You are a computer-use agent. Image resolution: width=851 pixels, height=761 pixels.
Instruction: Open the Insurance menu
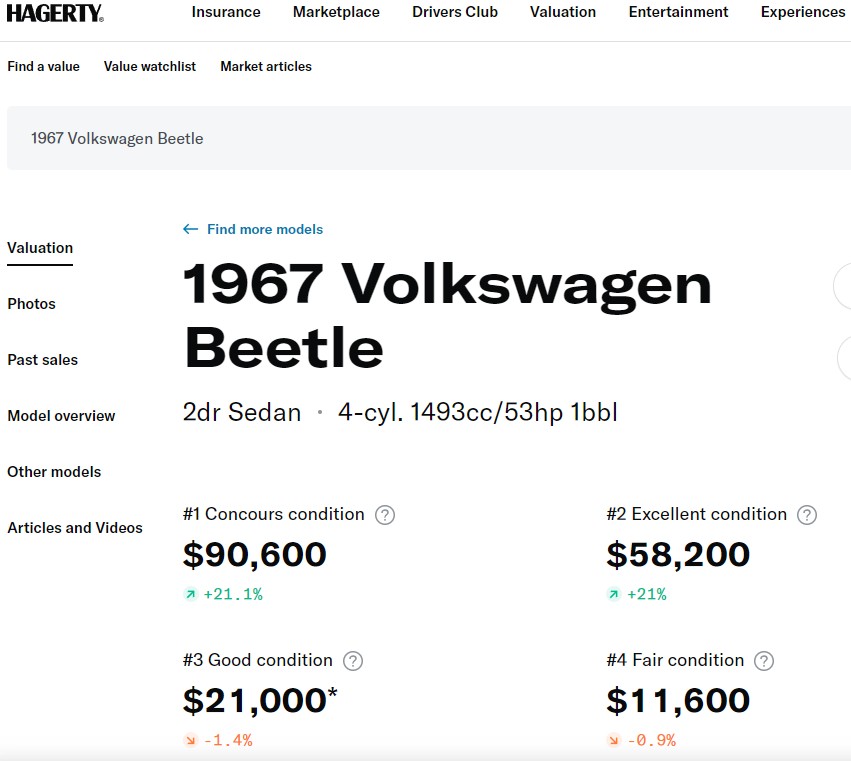pyautogui.click(x=226, y=12)
